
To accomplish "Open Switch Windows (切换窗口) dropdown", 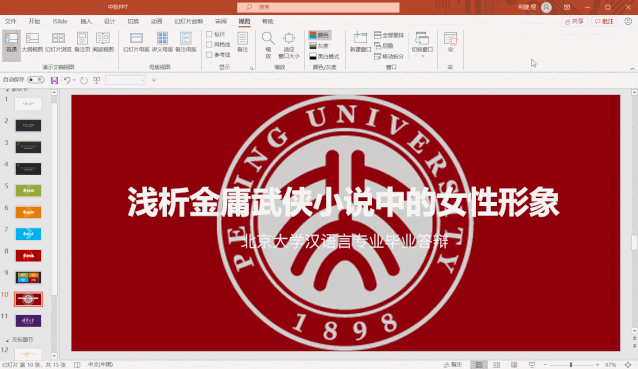I will [x=422, y=44].
